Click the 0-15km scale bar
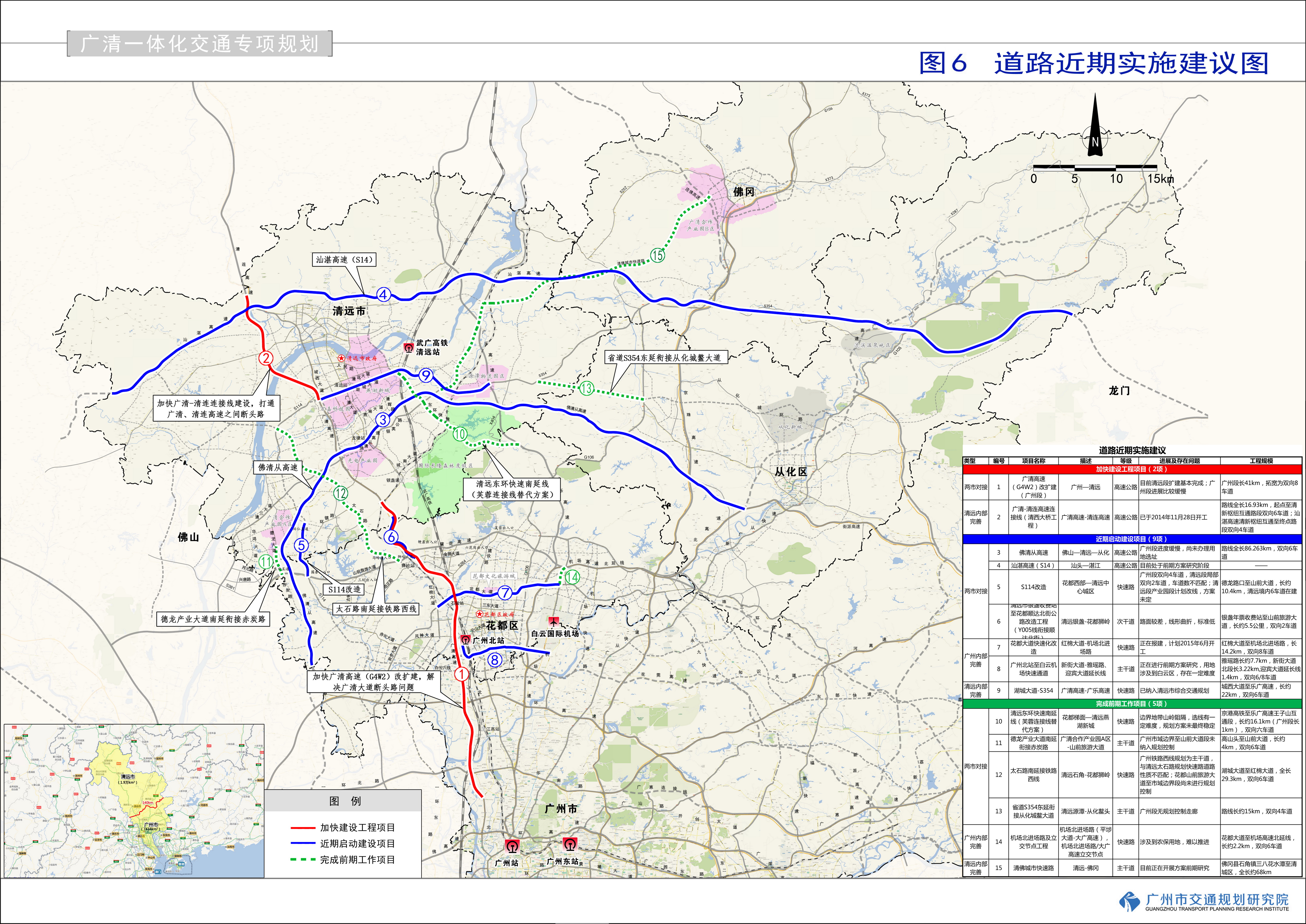1306x924 pixels. click(1095, 168)
